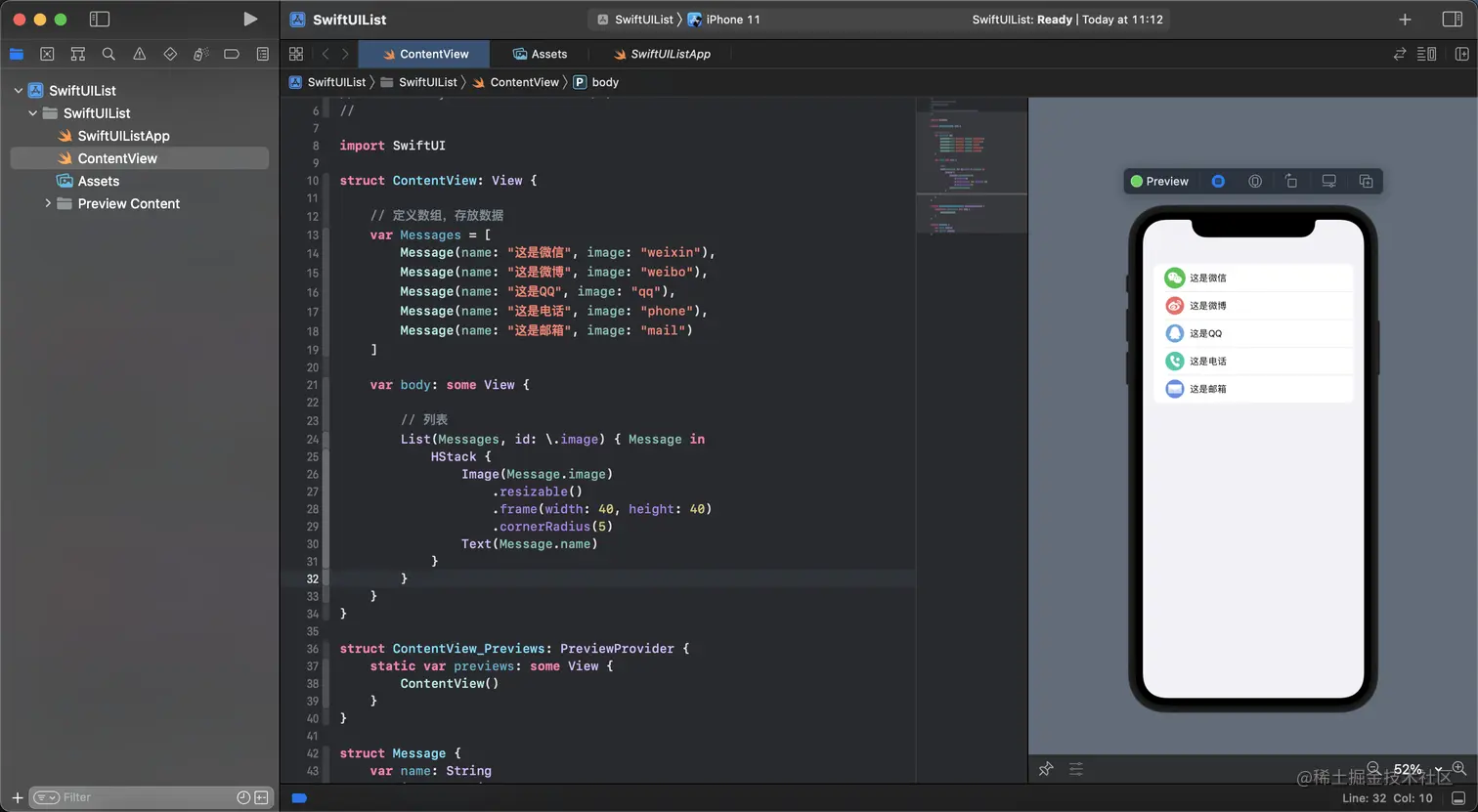This screenshot has width=1478, height=812.
Task: Switch to the SwiftUIListApp tab
Action: coord(662,54)
